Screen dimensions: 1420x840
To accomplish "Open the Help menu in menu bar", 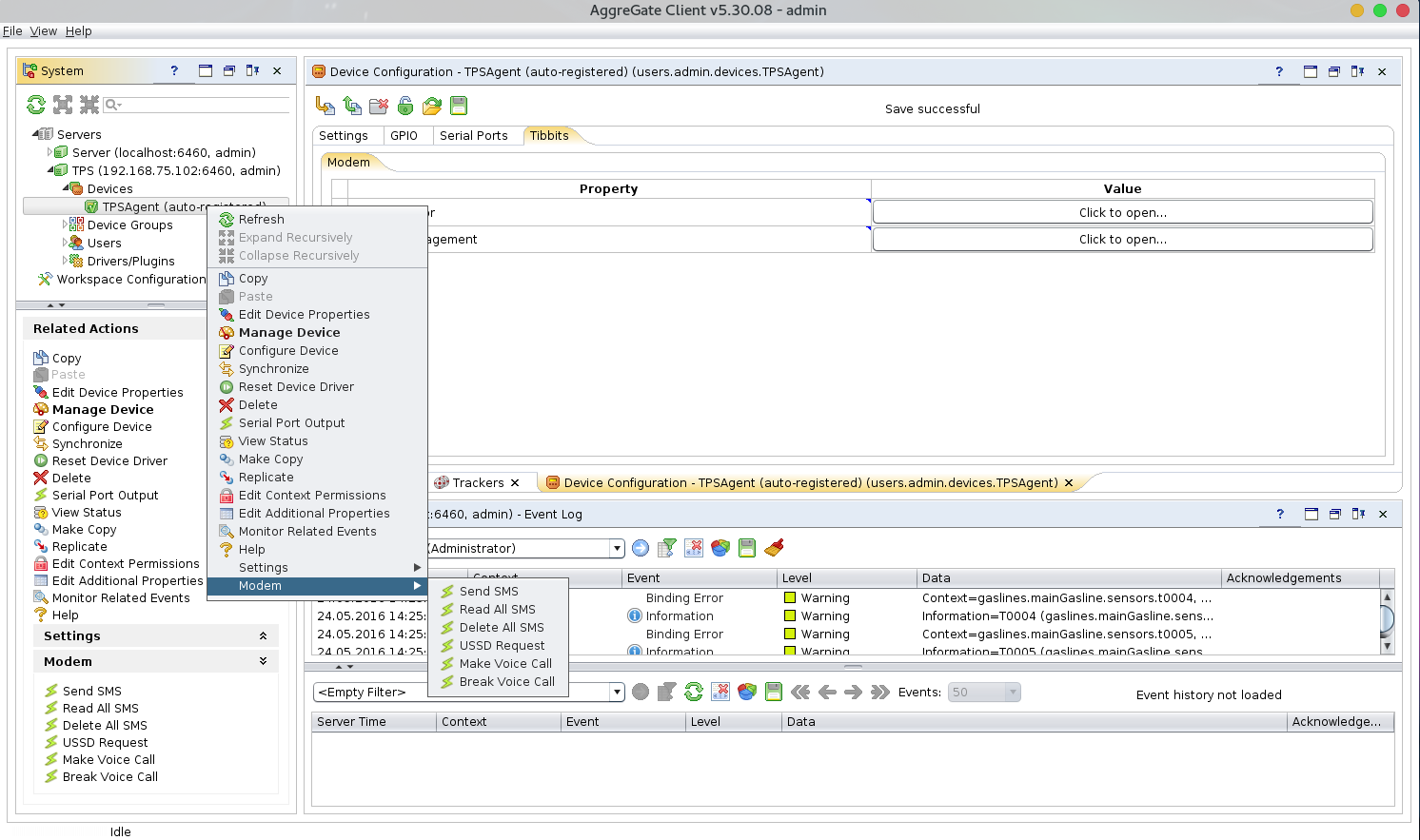I will click(x=78, y=30).
